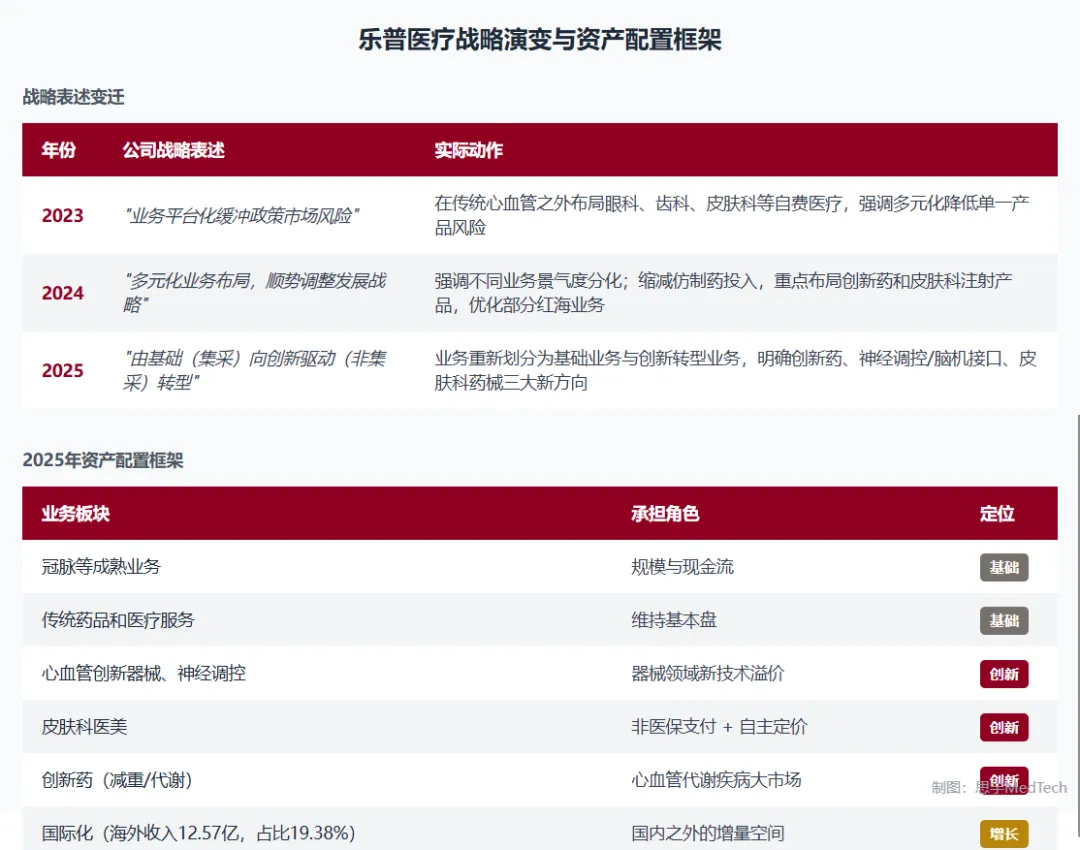Select the 国际化（海外收入12.57亿） row label
The width and height of the screenshot is (1080, 850).
point(198,833)
